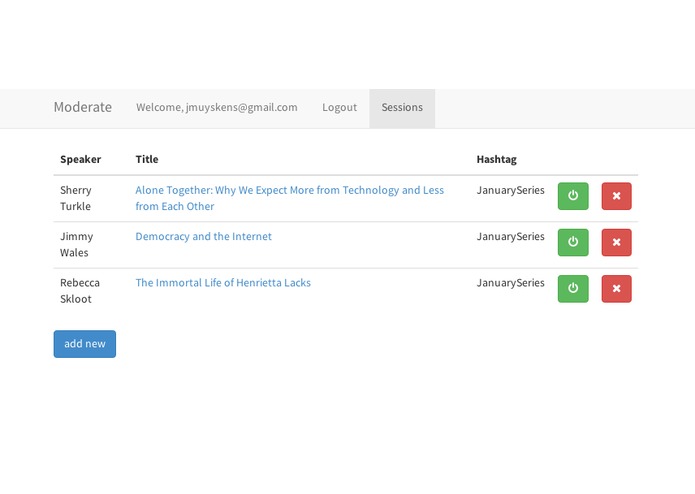The image size is (695, 494).
Task: Click JanuarySeries hashtag in Rebecca Skloot row
Action: click(x=510, y=283)
